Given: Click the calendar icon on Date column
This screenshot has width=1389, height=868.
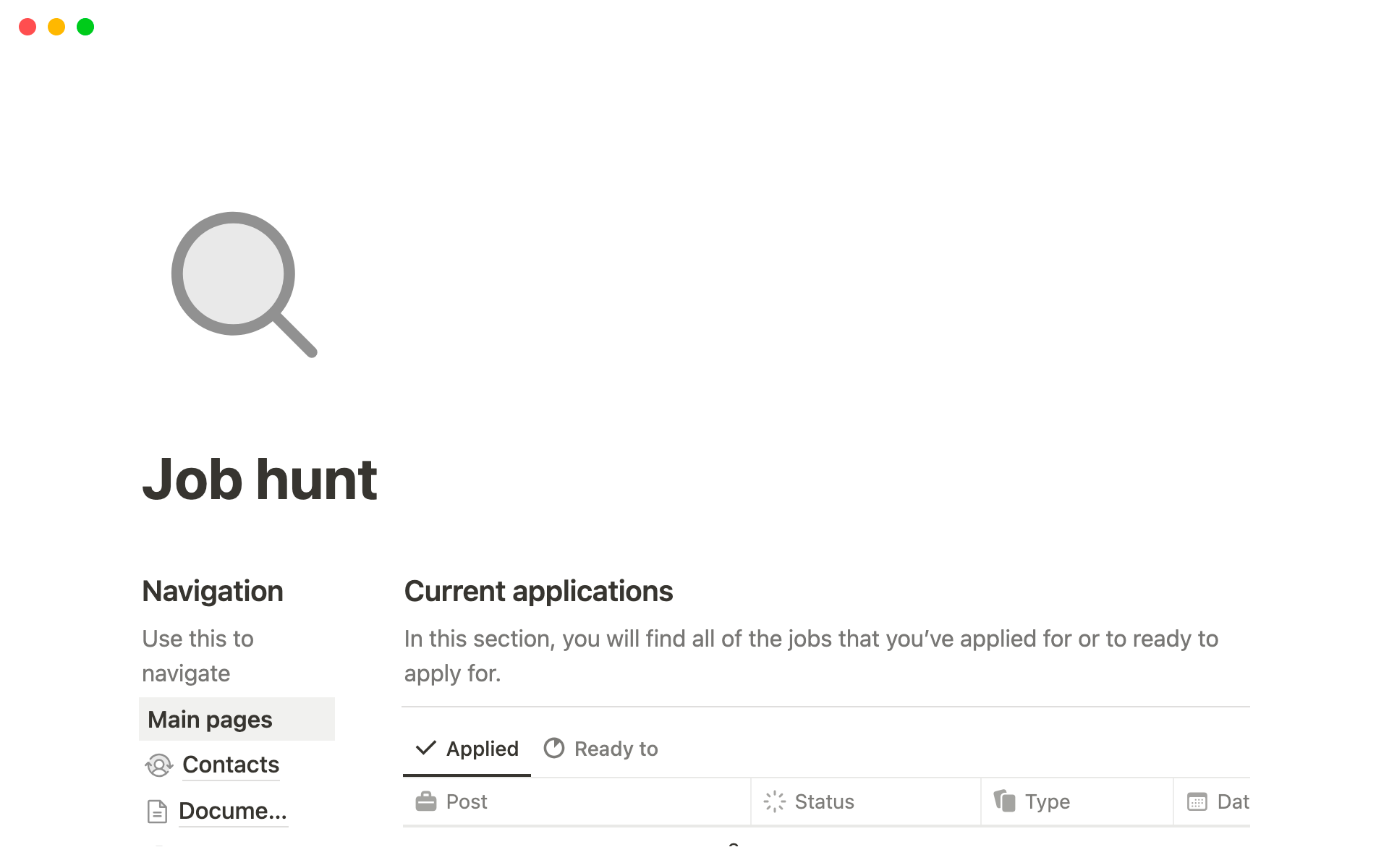Looking at the screenshot, I should (1197, 801).
